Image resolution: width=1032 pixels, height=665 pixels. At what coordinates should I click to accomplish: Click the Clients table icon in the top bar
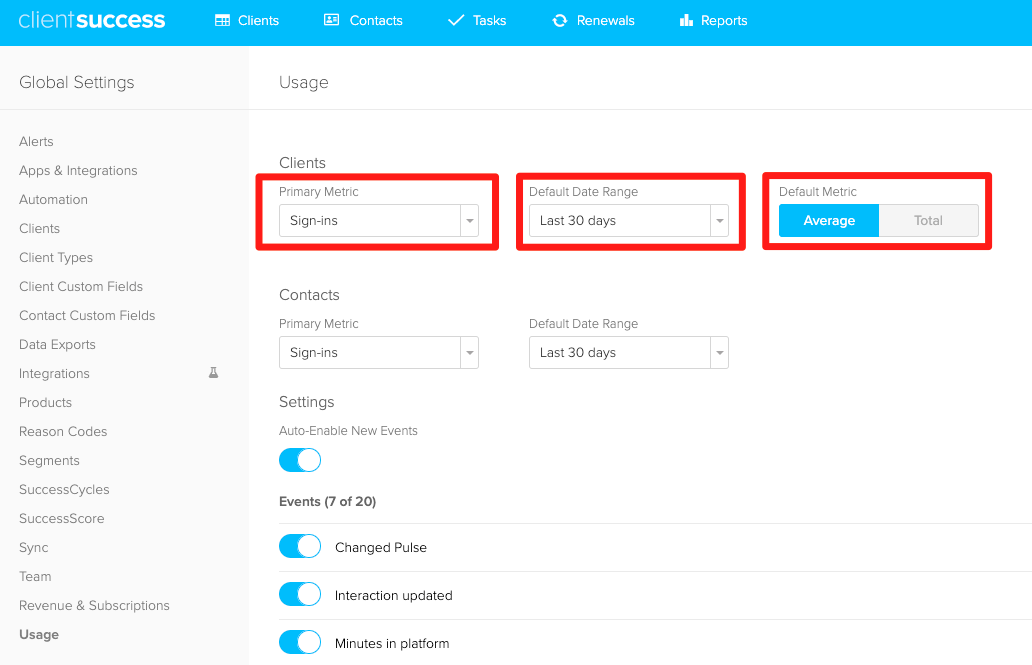click(x=222, y=20)
